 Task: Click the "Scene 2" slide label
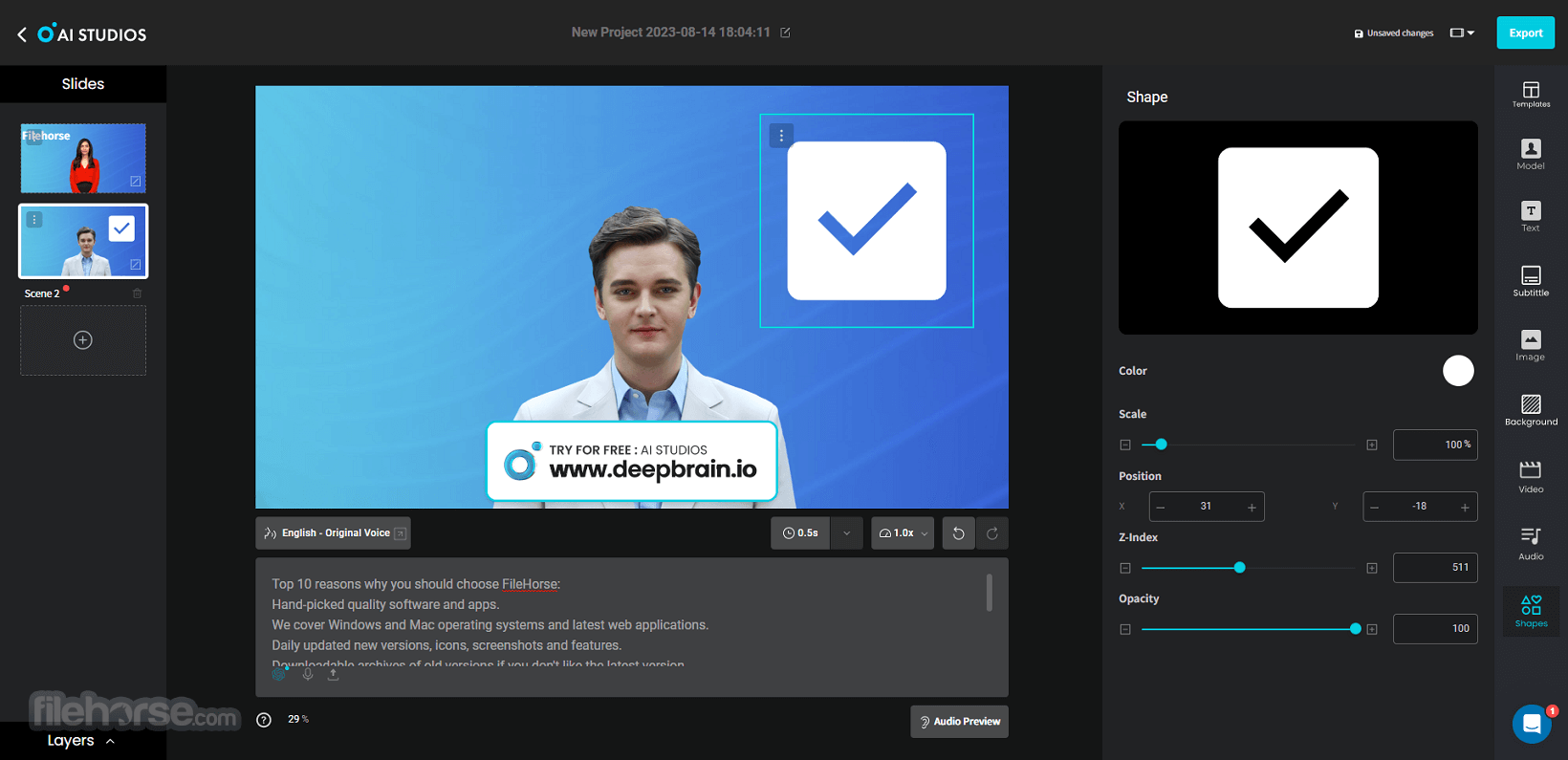click(x=42, y=293)
